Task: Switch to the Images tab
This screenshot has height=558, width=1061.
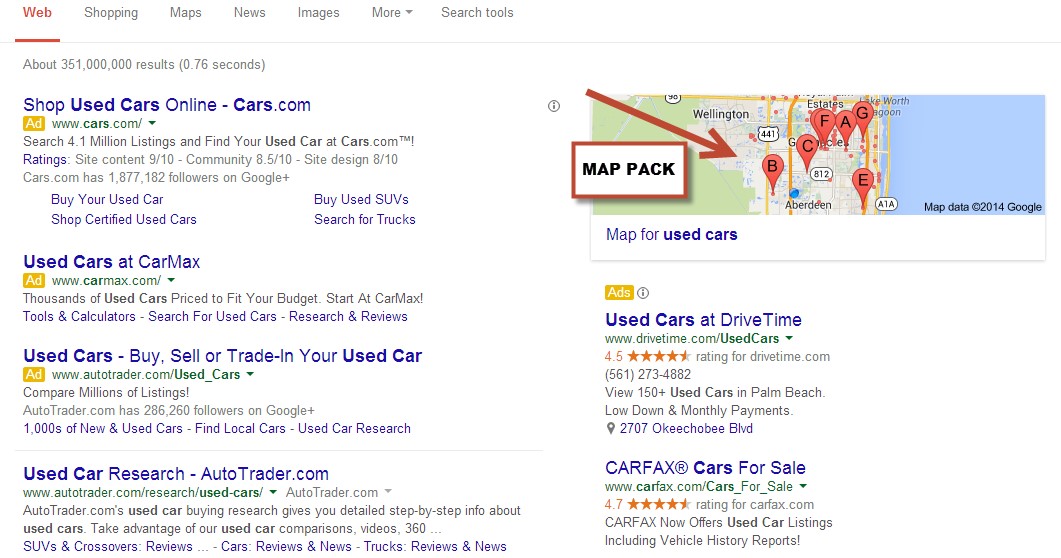Action: click(319, 13)
